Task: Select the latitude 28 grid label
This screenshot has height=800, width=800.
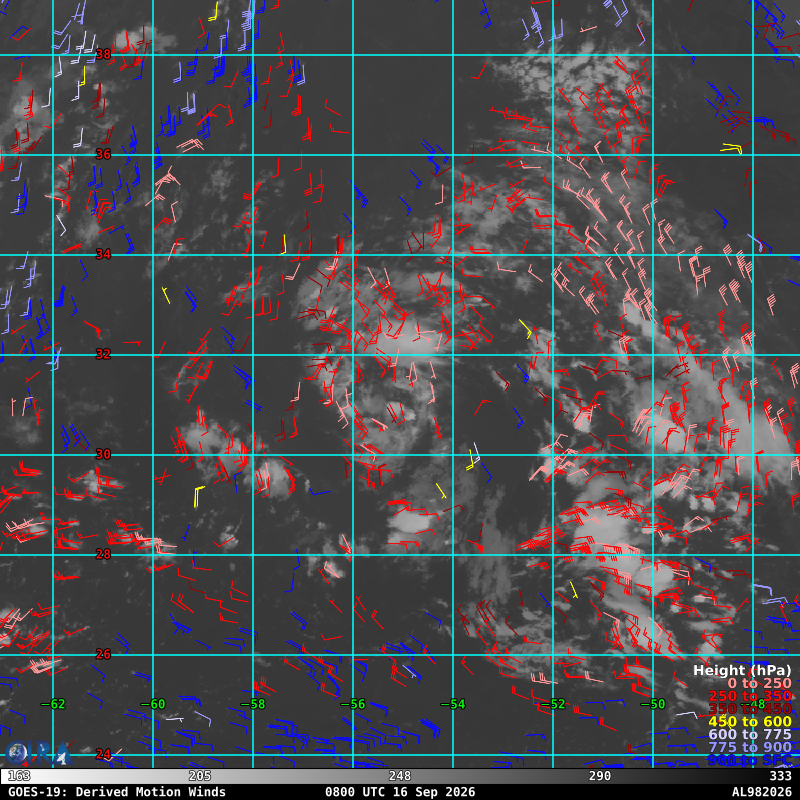Action: click(x=103, y=554)
